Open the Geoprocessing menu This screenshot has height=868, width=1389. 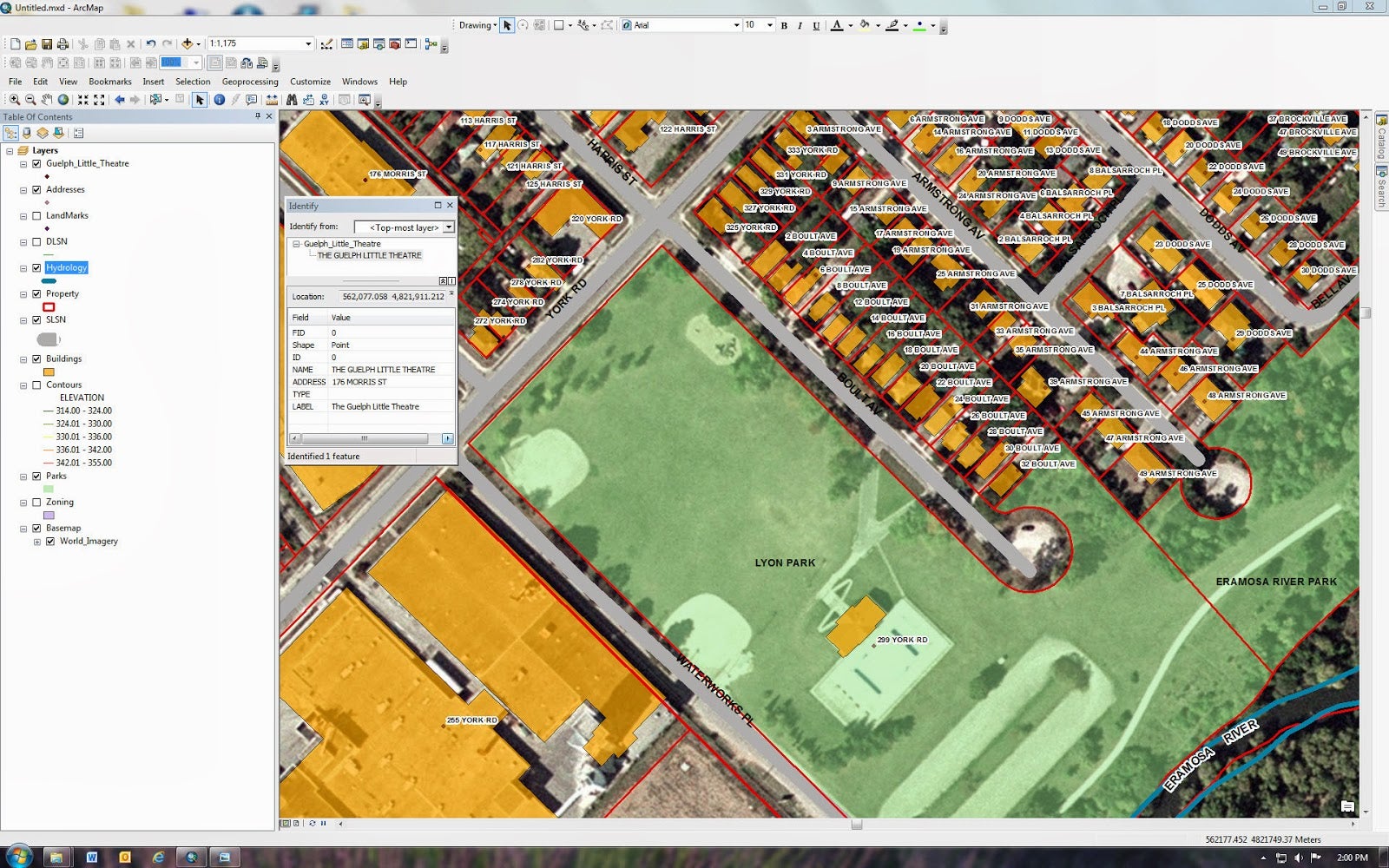250,81
